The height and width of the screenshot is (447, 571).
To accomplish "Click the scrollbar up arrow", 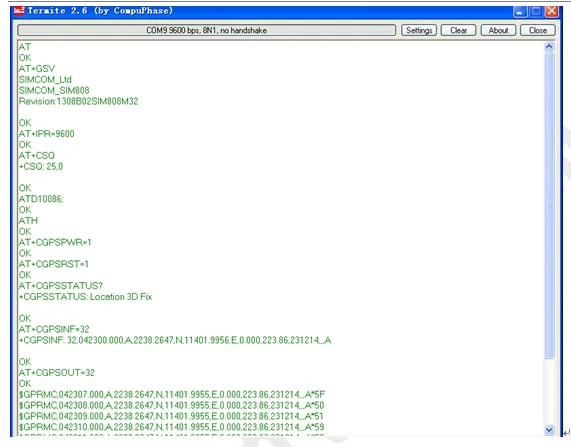I will 549,47.
